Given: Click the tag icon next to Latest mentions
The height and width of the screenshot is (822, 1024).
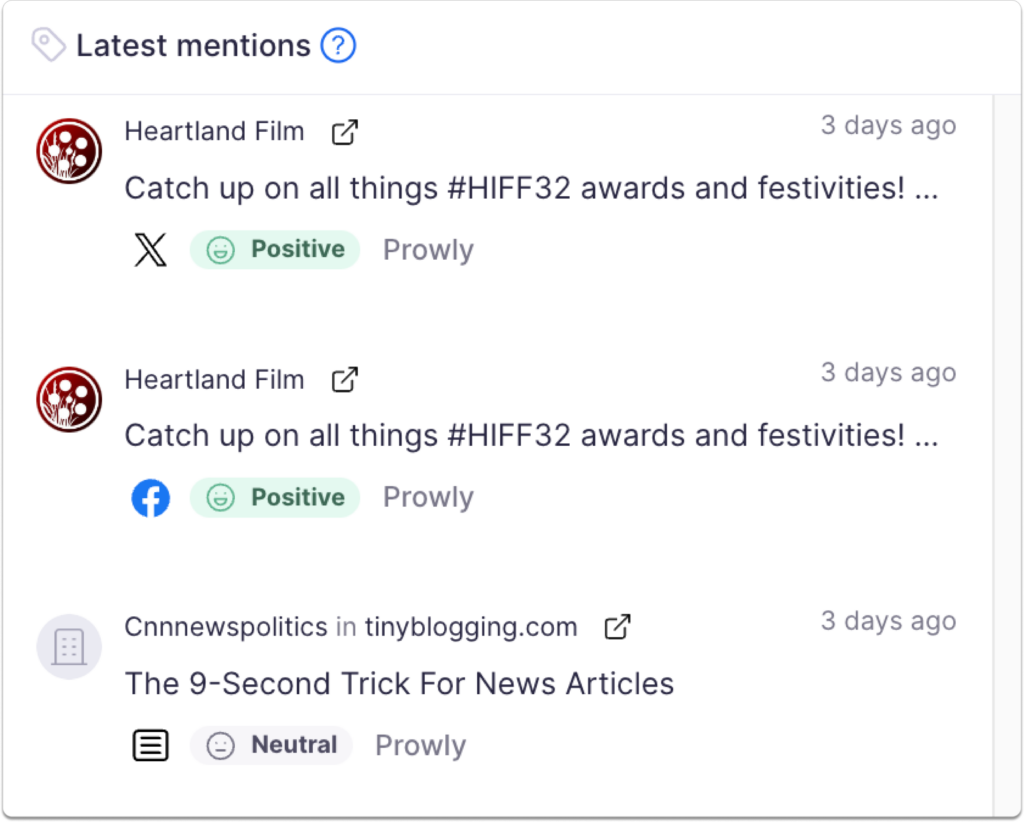Looking at the screenshot, I should point(48,45).
